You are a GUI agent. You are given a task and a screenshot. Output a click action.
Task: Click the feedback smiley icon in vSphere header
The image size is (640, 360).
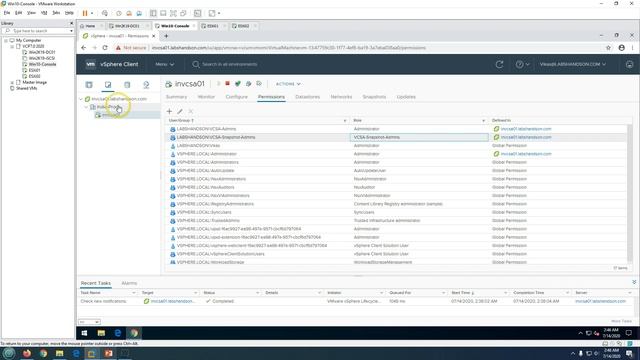(x=629, y=64)
